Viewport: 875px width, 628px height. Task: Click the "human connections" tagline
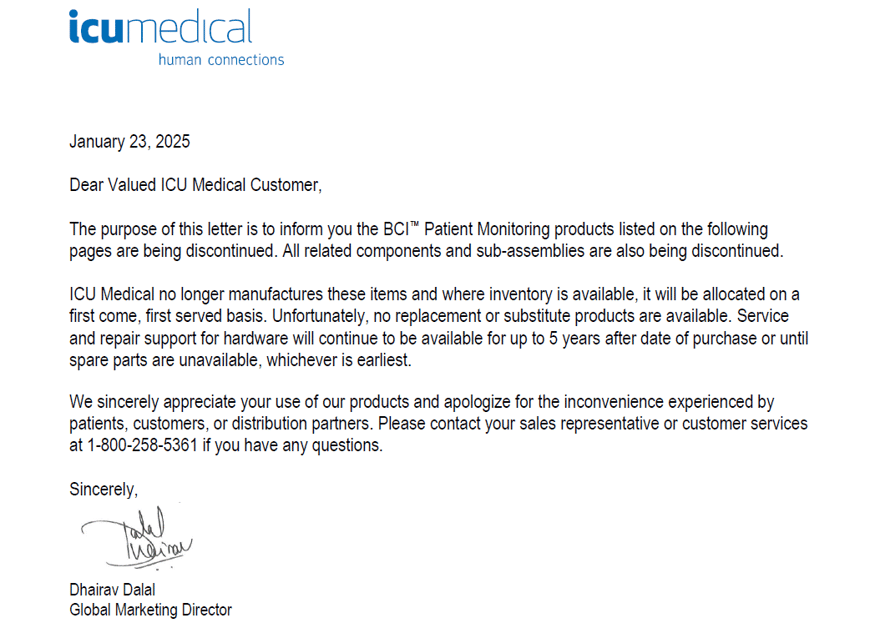221,60
